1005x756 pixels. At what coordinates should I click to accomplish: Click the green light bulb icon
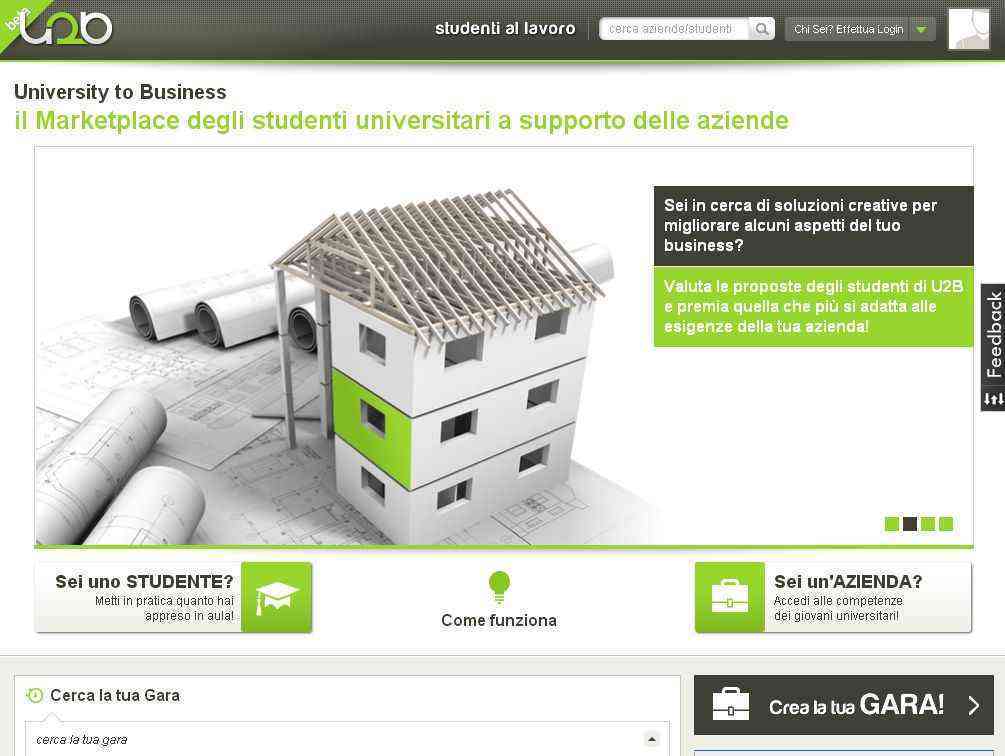[x=499, y=587]
